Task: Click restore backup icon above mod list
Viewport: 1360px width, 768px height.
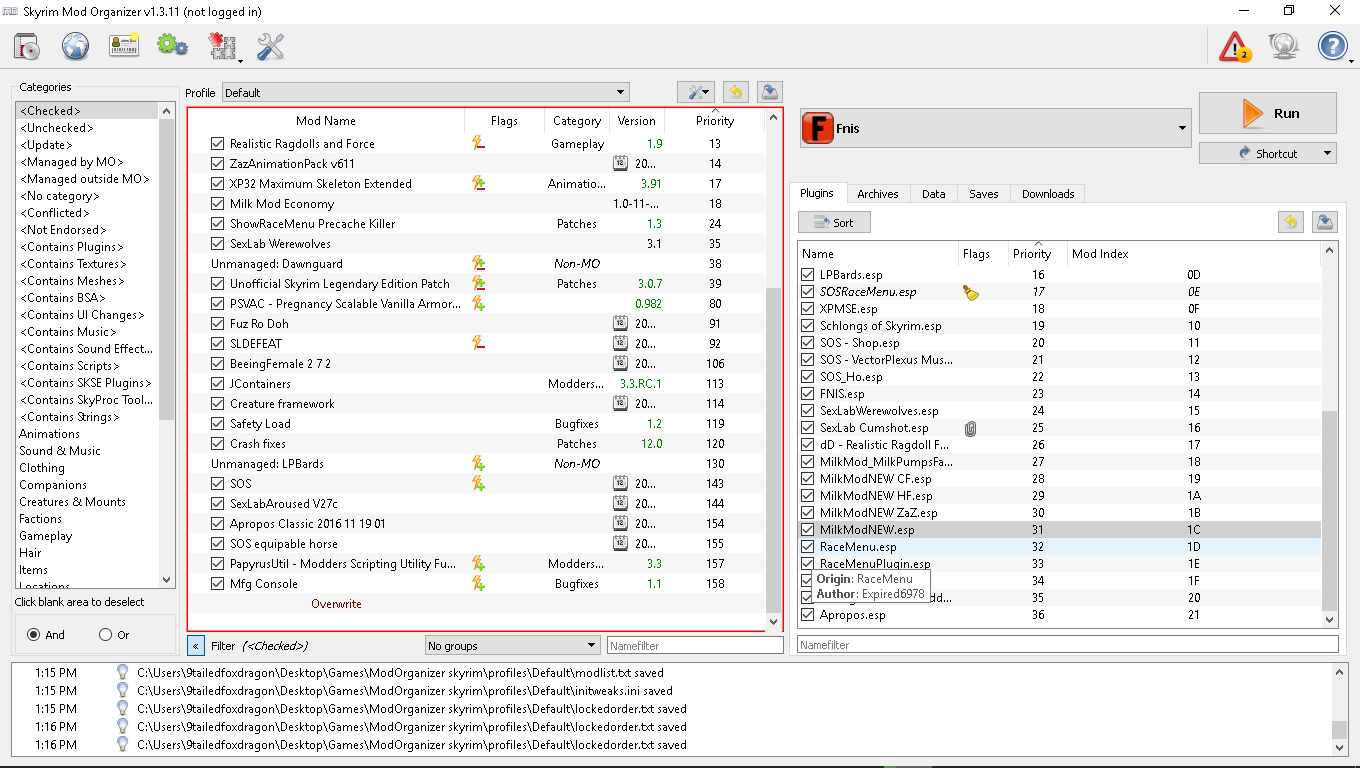Action: tap(735, 92)
